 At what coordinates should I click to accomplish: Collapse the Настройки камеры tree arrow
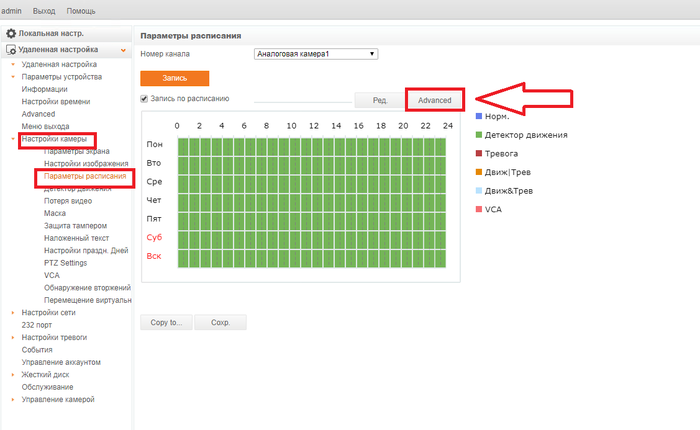click(x=13, y=139)
